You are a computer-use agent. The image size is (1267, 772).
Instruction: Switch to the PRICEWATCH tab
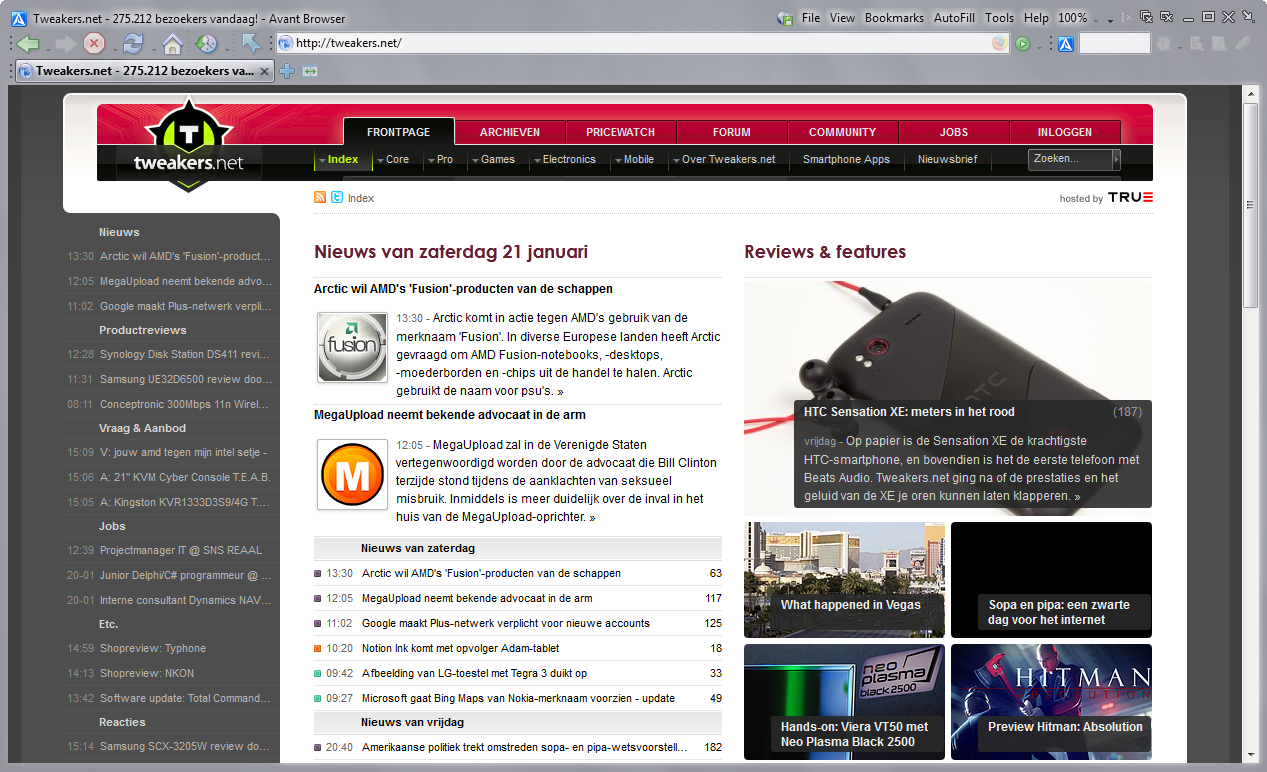coord(621,132)
